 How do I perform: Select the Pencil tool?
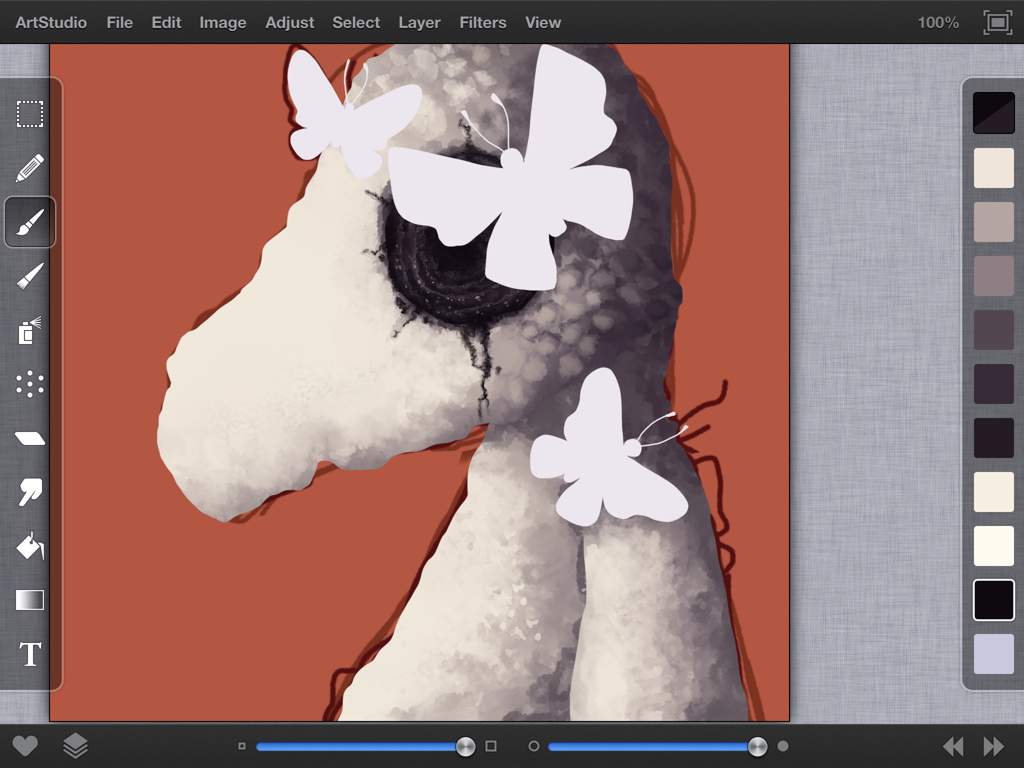click(x=30, y=168)
